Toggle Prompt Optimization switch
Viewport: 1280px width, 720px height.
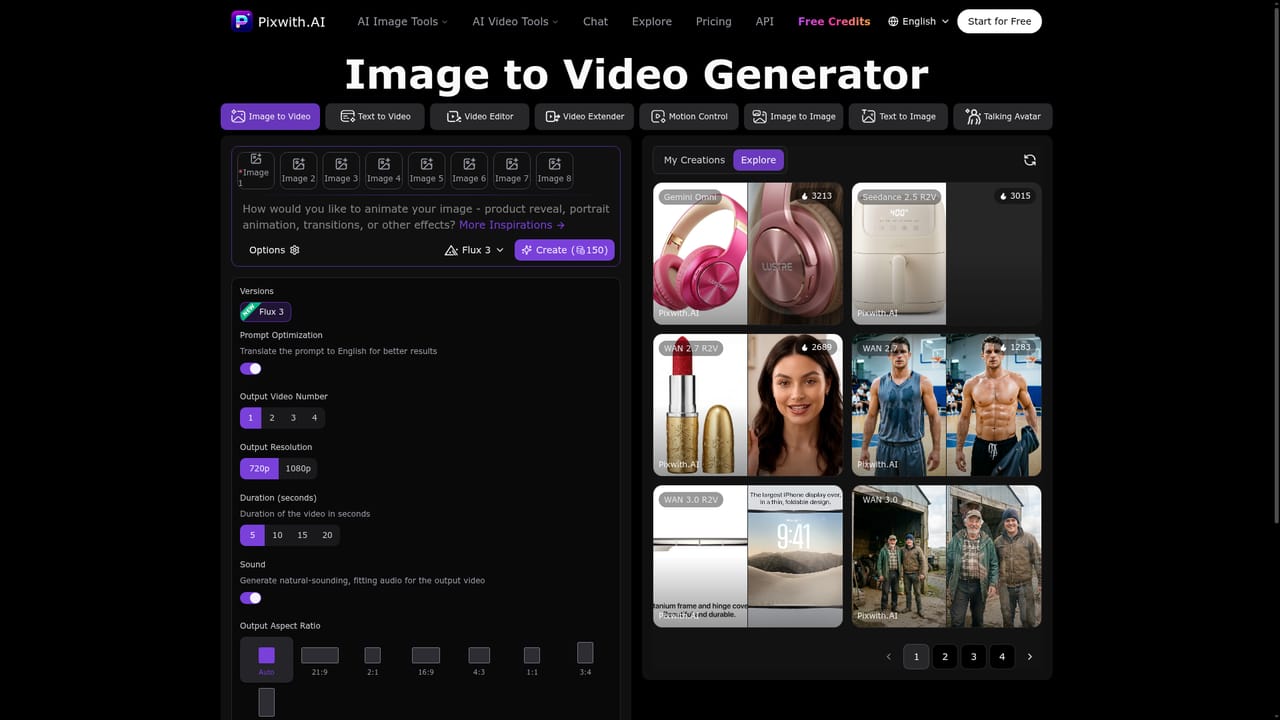point(251,369)
